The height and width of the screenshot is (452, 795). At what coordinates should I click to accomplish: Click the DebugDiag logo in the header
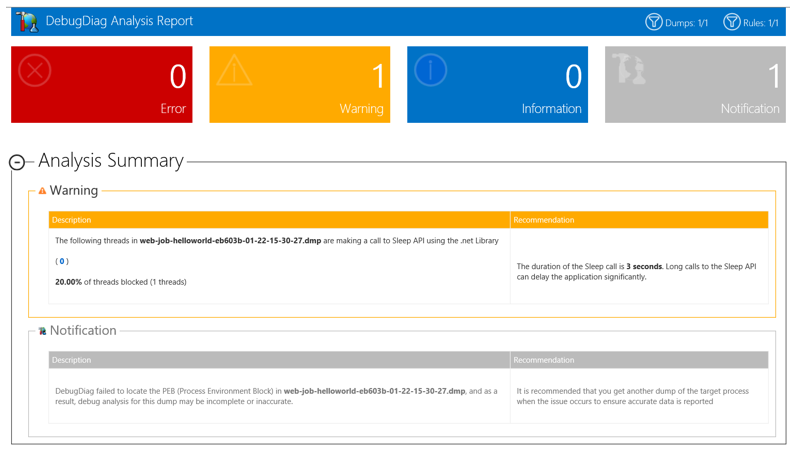click(x=27, y=22)
